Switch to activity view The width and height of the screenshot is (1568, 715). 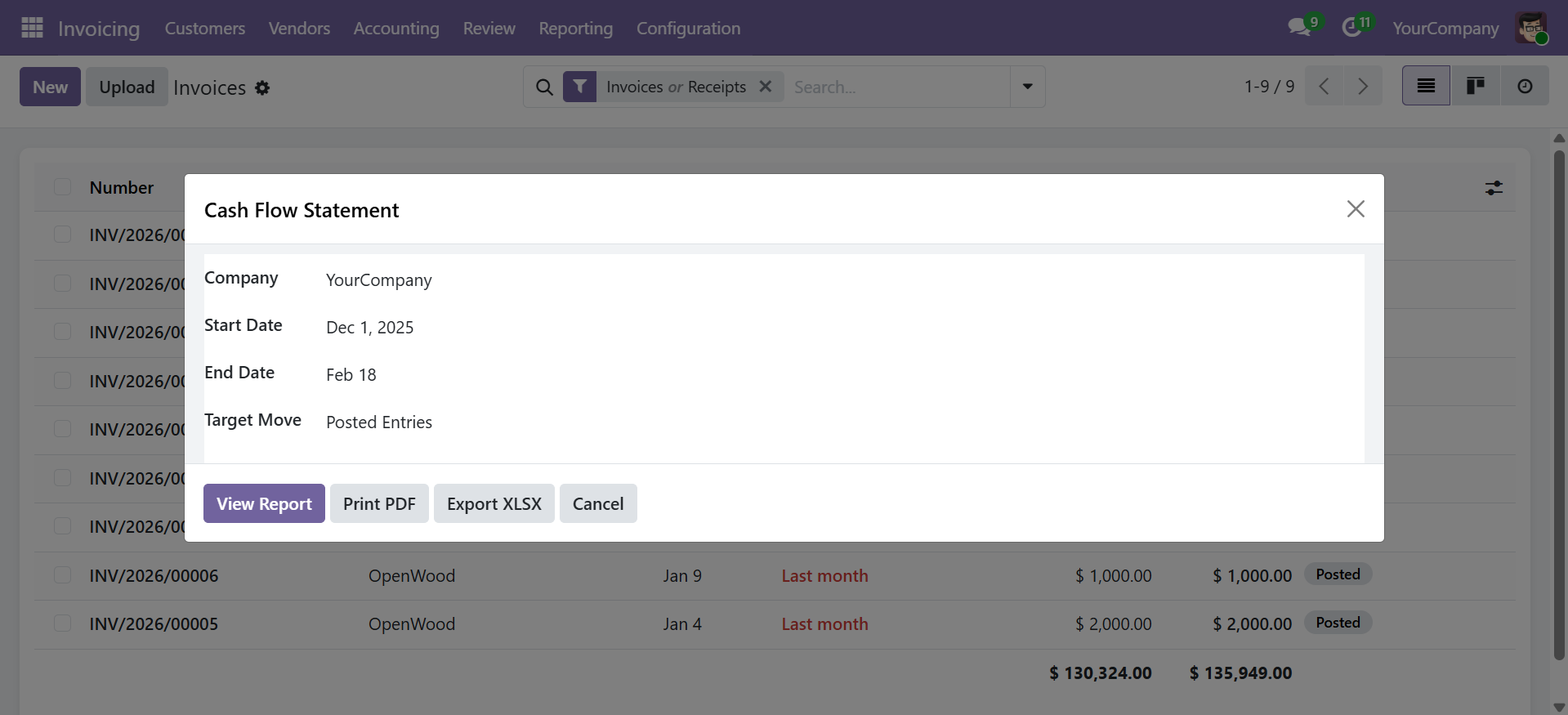click(1525, 86)
